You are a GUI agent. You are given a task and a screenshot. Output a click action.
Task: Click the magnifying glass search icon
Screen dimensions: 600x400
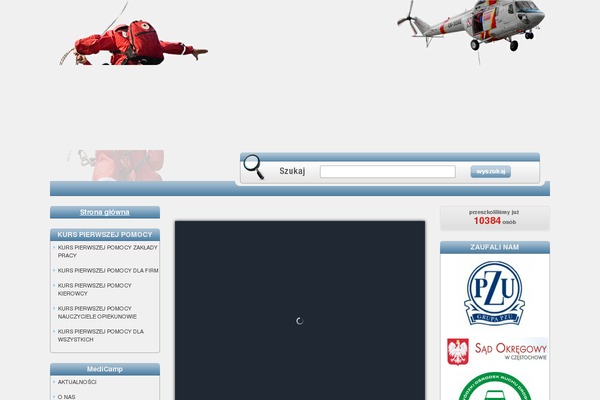(x=254, y=167)
